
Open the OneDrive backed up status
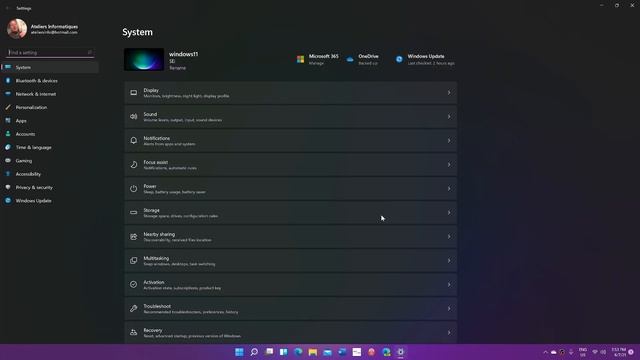point(362,60)
